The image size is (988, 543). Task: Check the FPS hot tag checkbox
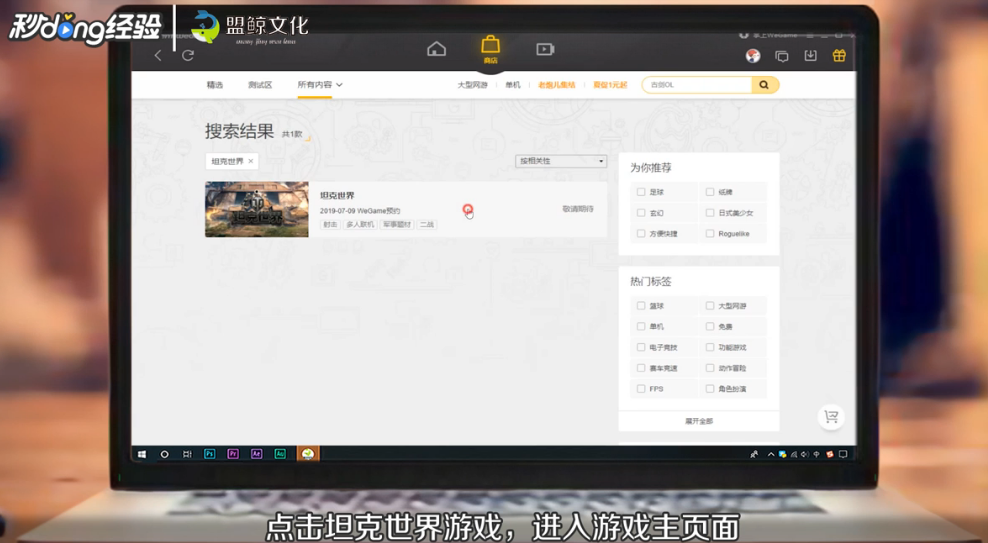(x=641, y=389)
